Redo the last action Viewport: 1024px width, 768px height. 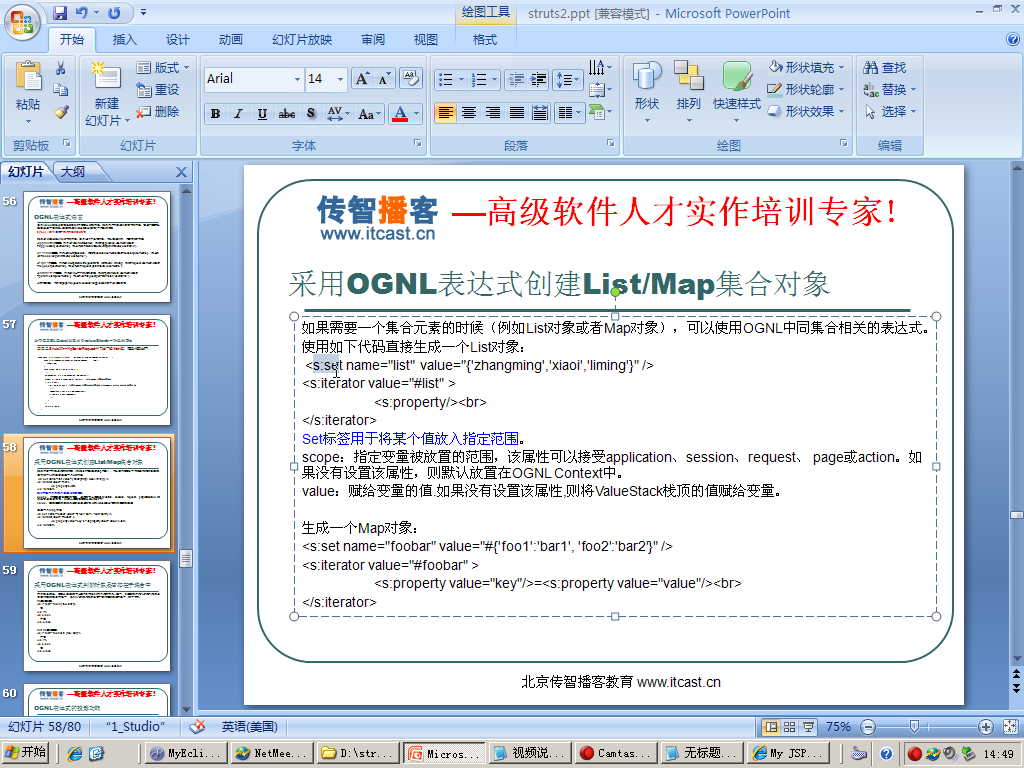pyautogui.click(x=114, y=12)
